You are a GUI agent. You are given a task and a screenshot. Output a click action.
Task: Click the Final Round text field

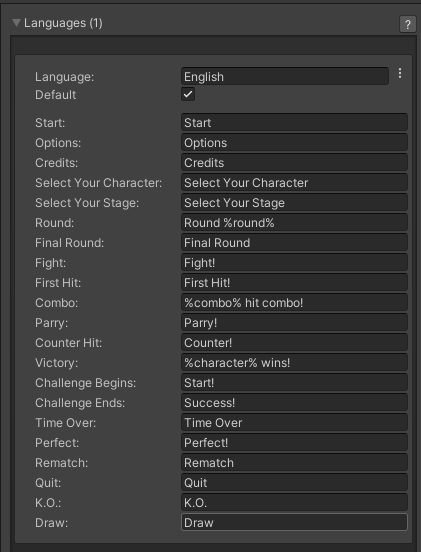(294, 243)
